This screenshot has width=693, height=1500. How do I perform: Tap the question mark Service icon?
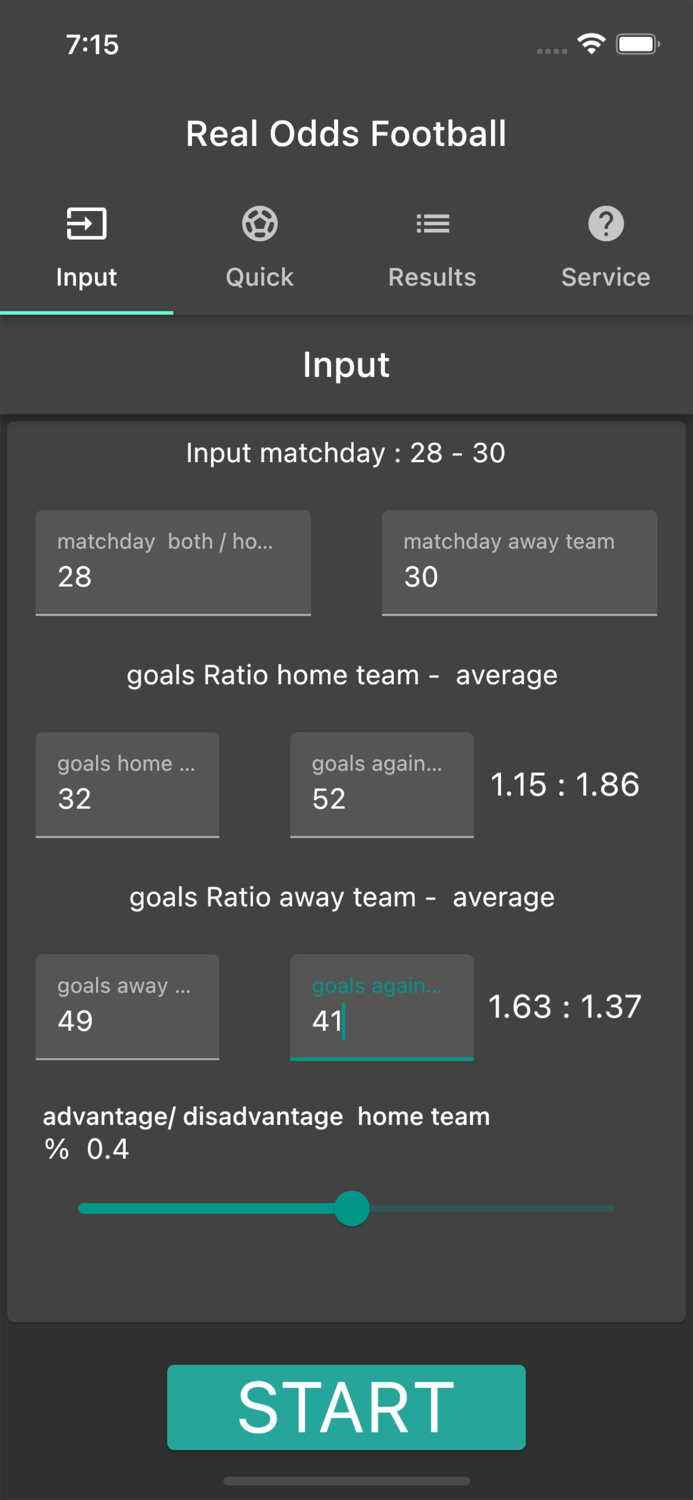606,223
